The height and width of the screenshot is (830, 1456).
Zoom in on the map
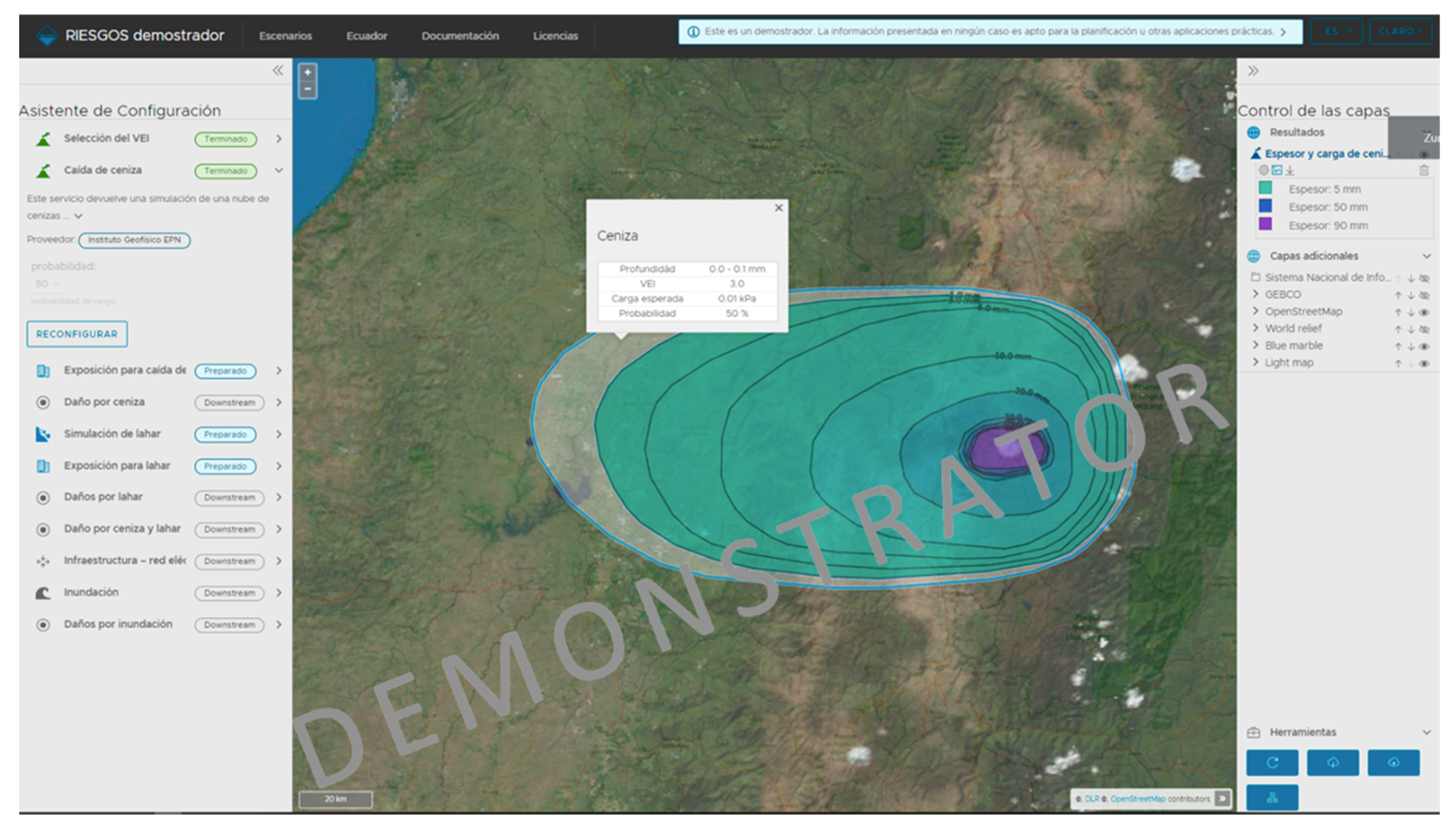tap(308, 72)
